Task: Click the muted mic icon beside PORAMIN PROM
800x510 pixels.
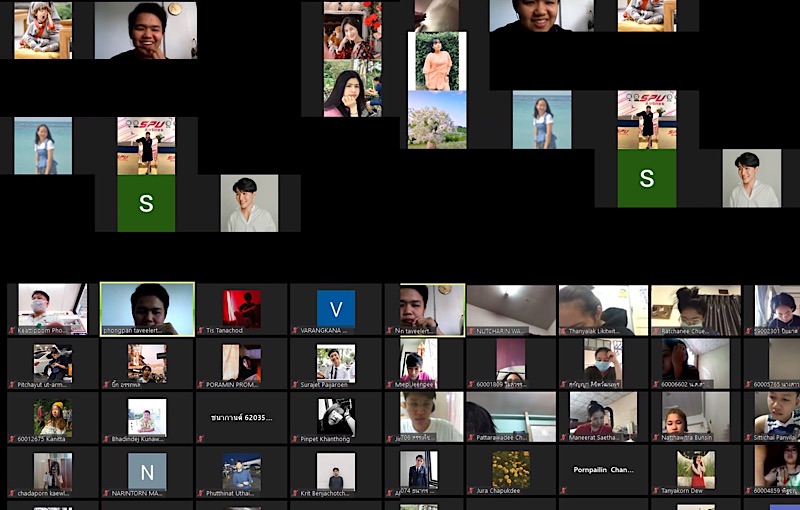Action: point(201,385)
